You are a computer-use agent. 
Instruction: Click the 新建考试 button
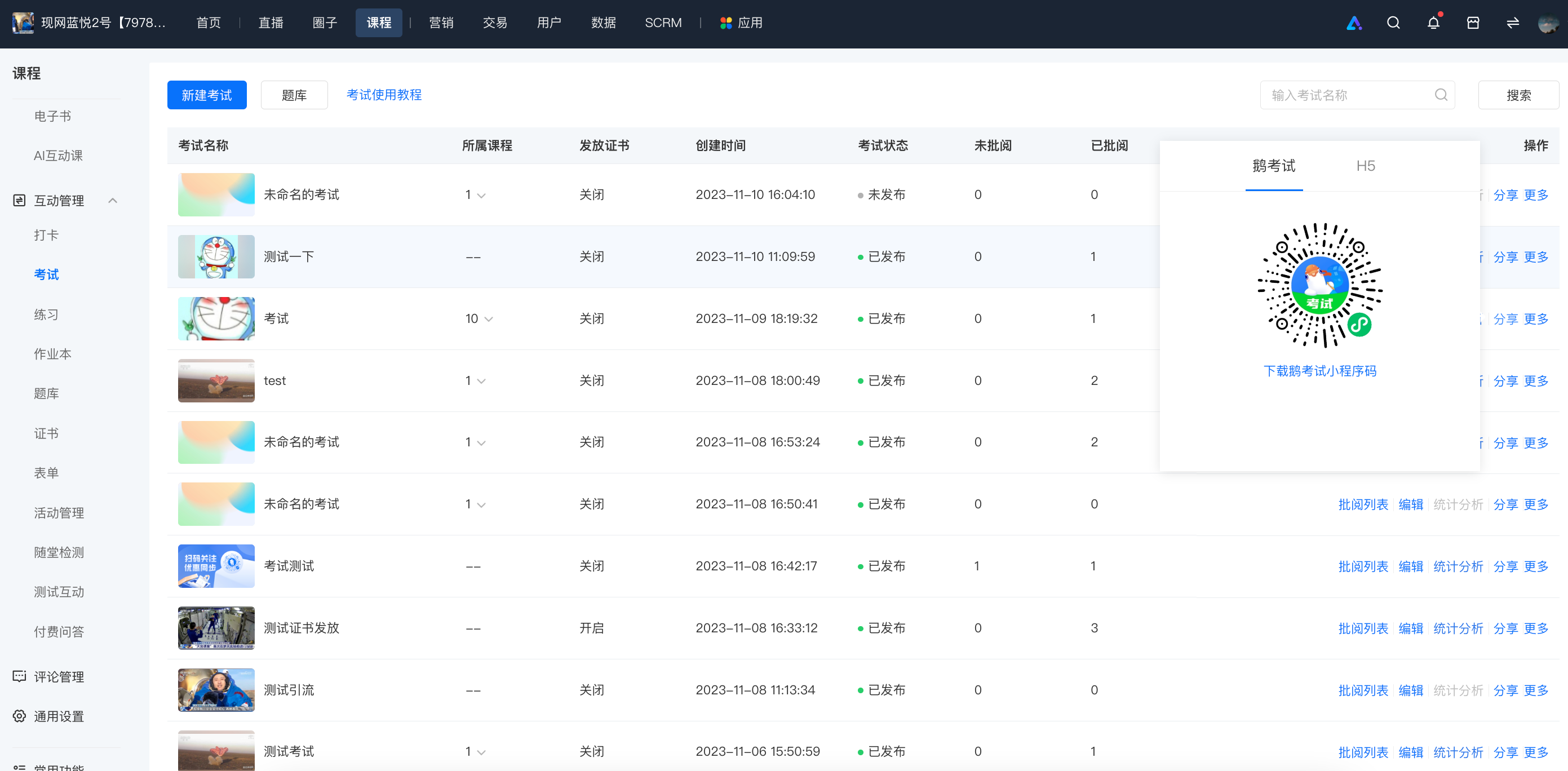tap(207, 95)
